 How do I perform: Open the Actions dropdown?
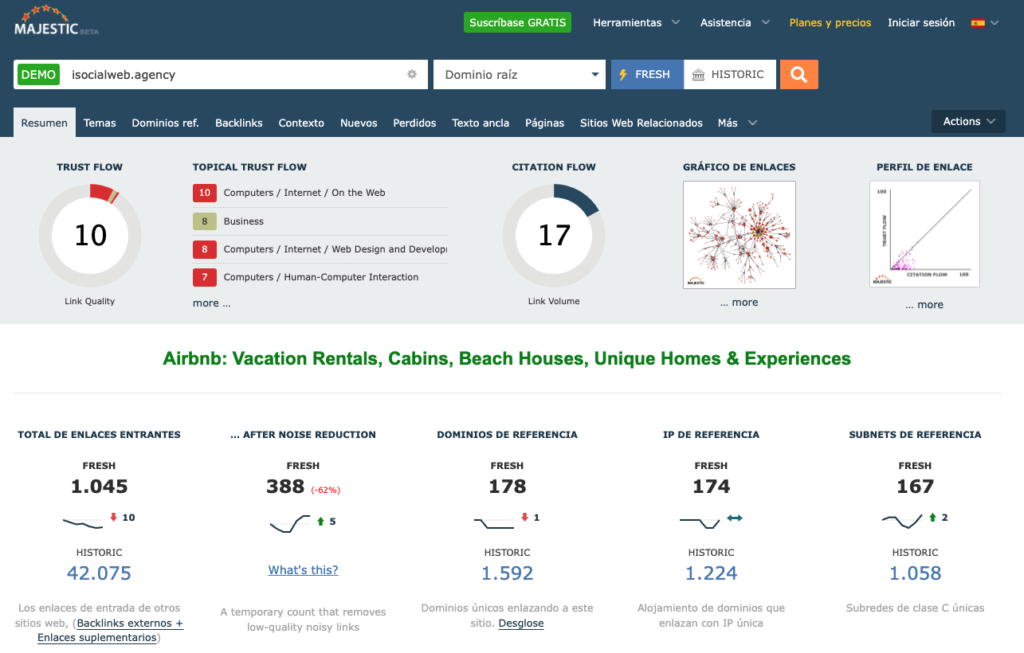click(x=968, y=121)
